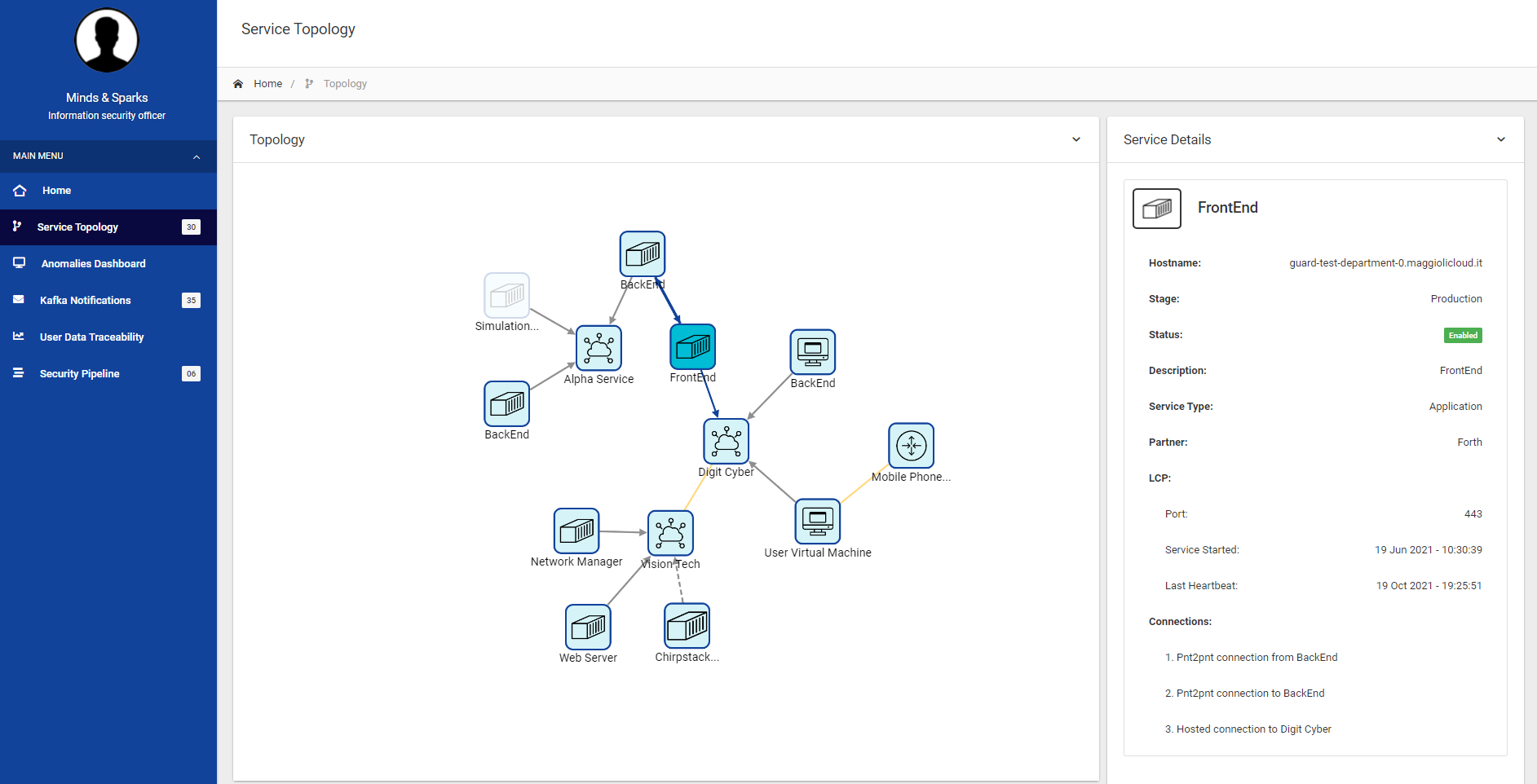Click the port value 443
Screen dimensions: 1537x784
point(1473,514)
